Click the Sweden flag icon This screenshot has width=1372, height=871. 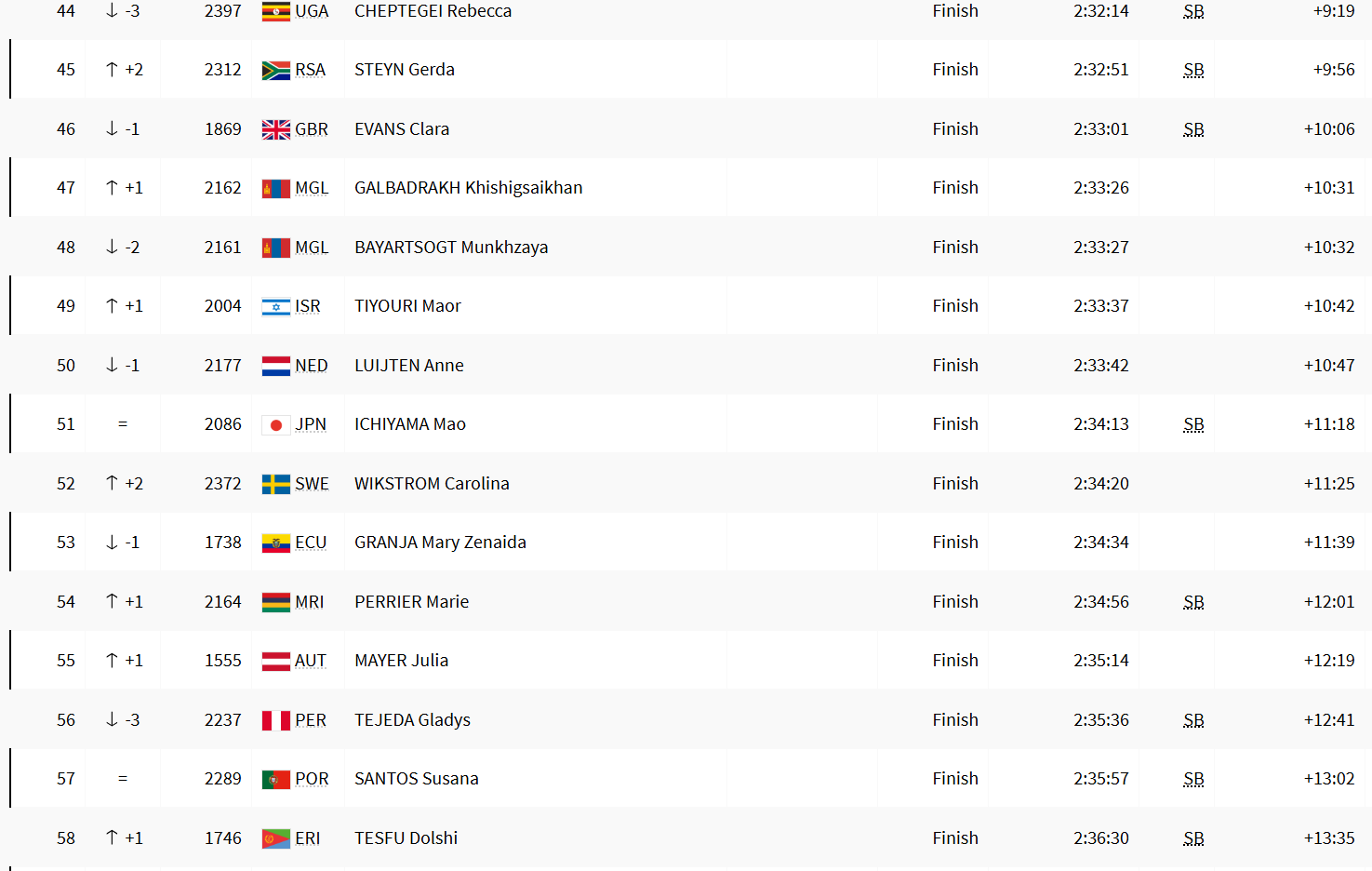[275, 484]
